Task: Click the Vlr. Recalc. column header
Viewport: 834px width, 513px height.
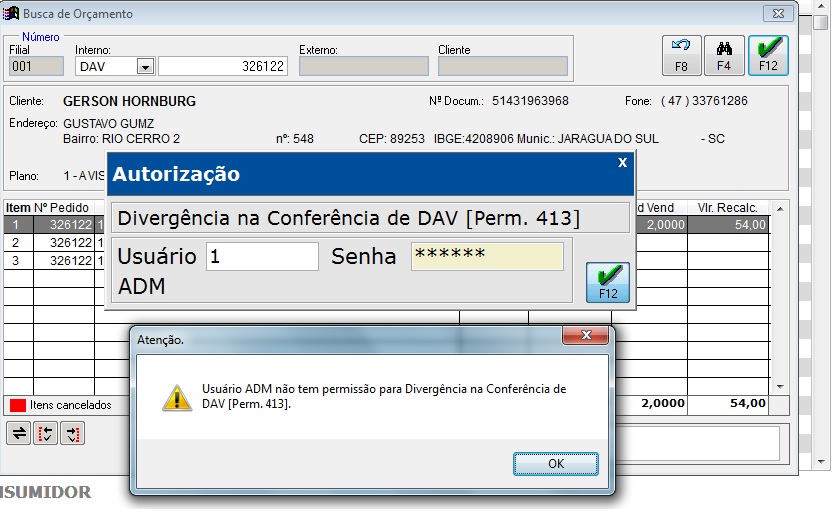Action: 727,208
